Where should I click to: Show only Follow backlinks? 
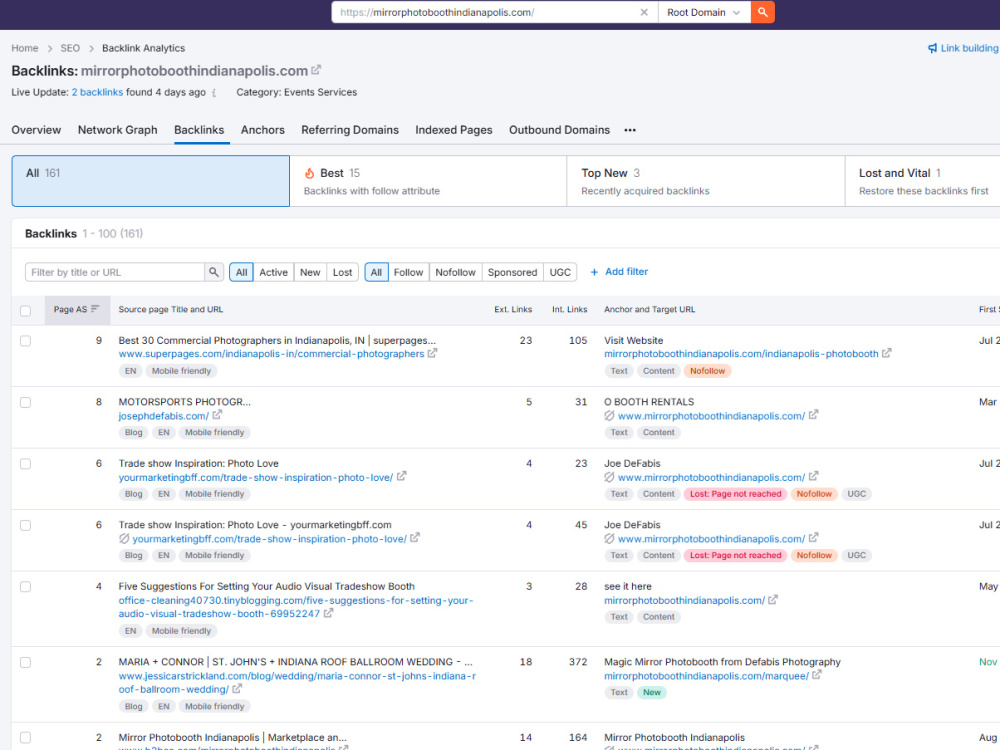(408, 272)
